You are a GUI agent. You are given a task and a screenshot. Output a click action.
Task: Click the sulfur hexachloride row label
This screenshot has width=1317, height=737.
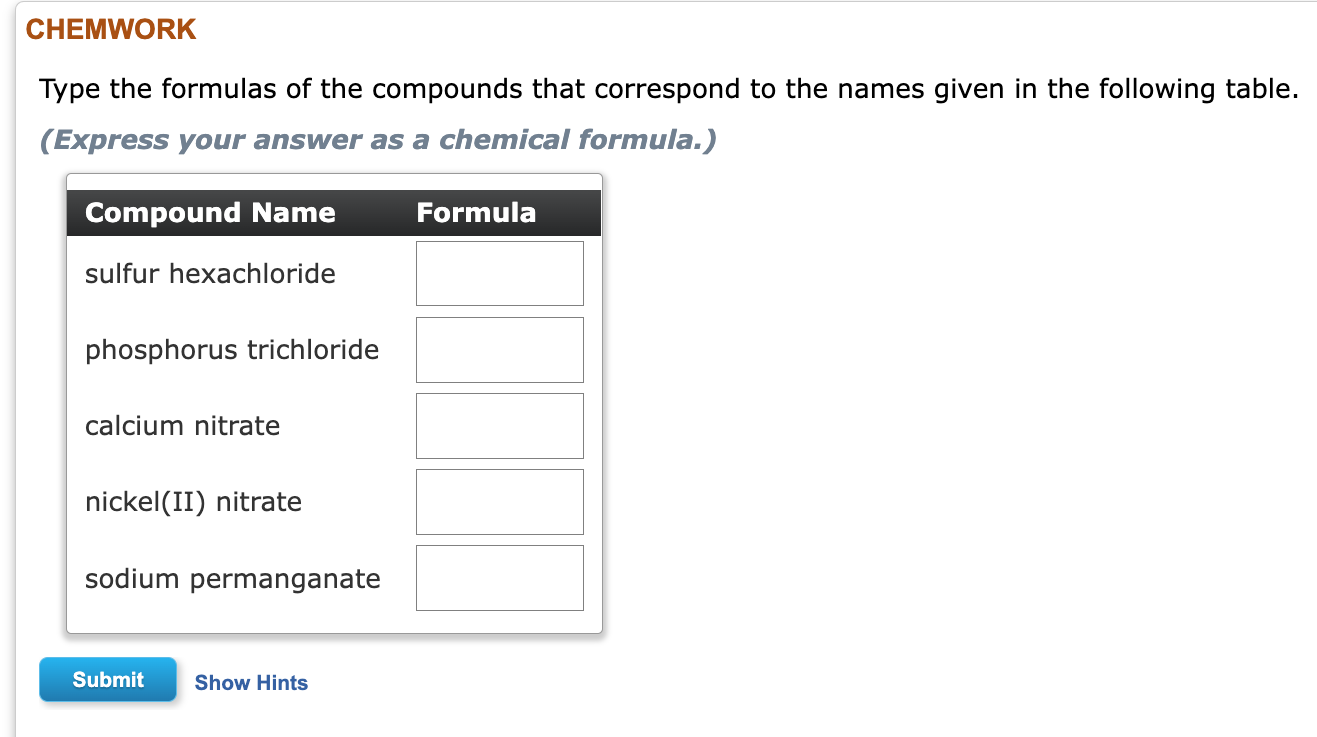pyautogui.click(x=210, y=273)
